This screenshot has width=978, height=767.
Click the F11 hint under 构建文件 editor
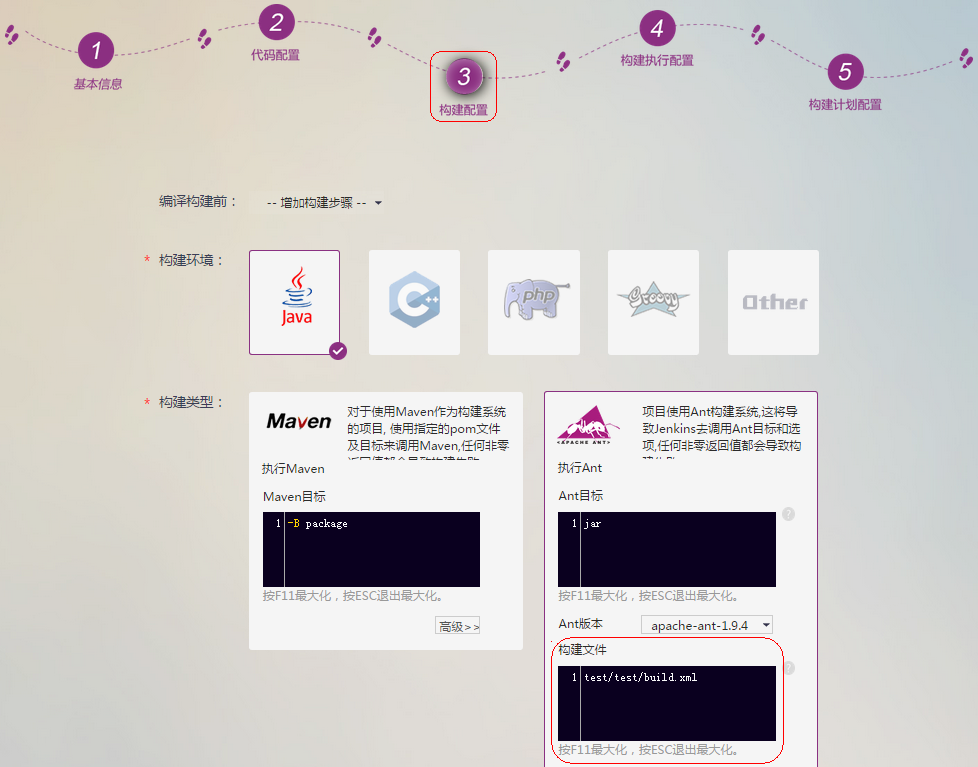(649, 750)
